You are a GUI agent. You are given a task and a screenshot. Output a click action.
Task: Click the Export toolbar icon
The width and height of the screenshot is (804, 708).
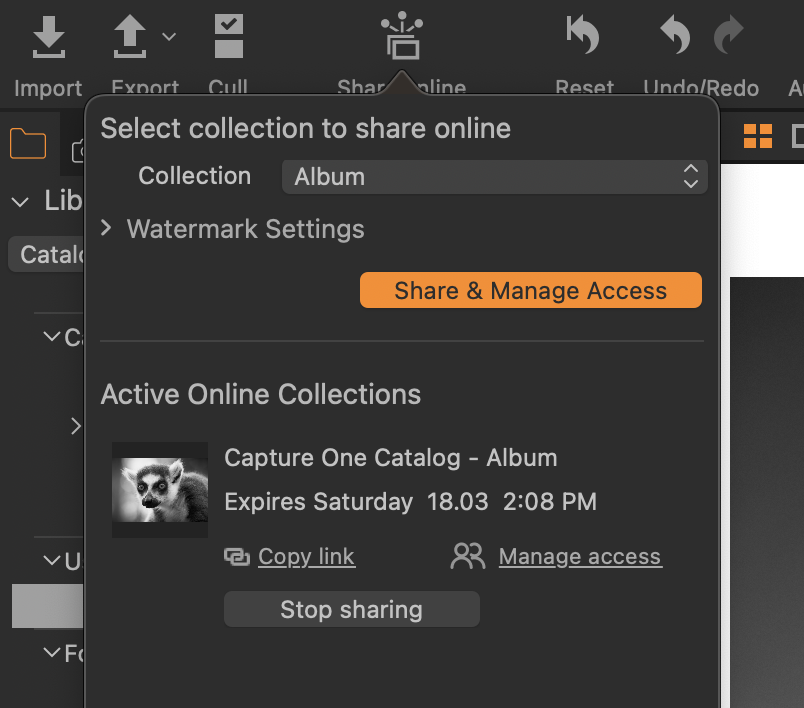click(x=130, y=36)
